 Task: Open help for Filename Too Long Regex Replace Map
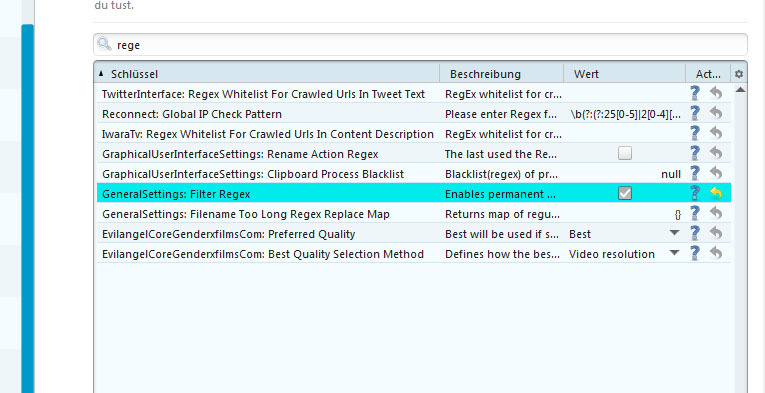pos(695,214)
